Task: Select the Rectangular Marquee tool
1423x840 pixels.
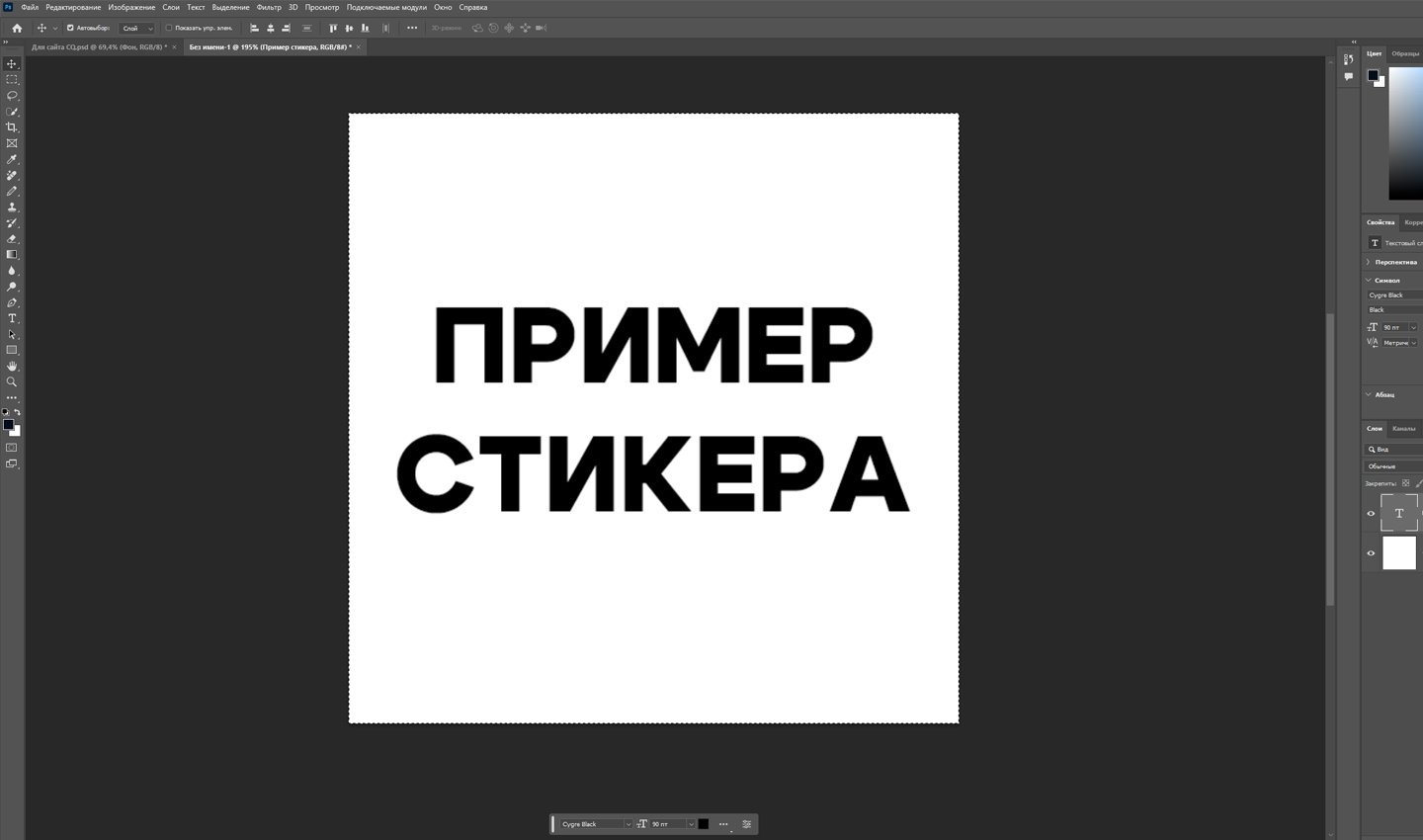Action: tap(12, 79)
